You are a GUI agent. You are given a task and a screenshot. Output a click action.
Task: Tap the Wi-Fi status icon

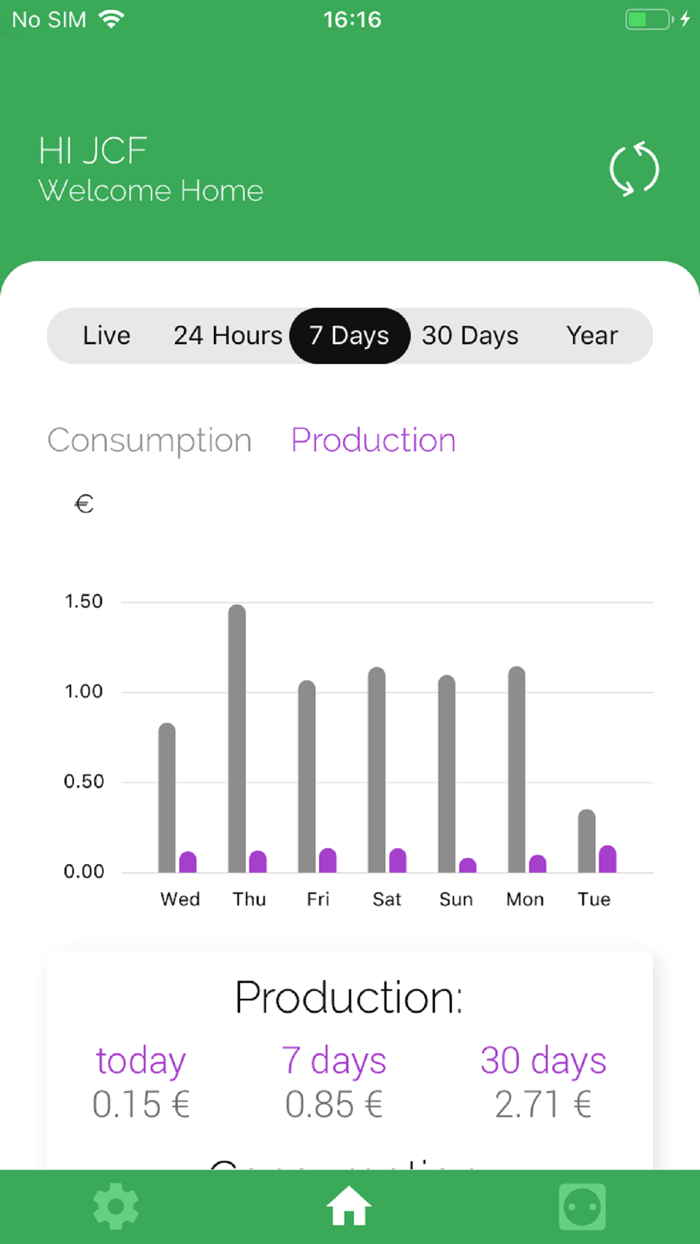(x=111, y=20)
